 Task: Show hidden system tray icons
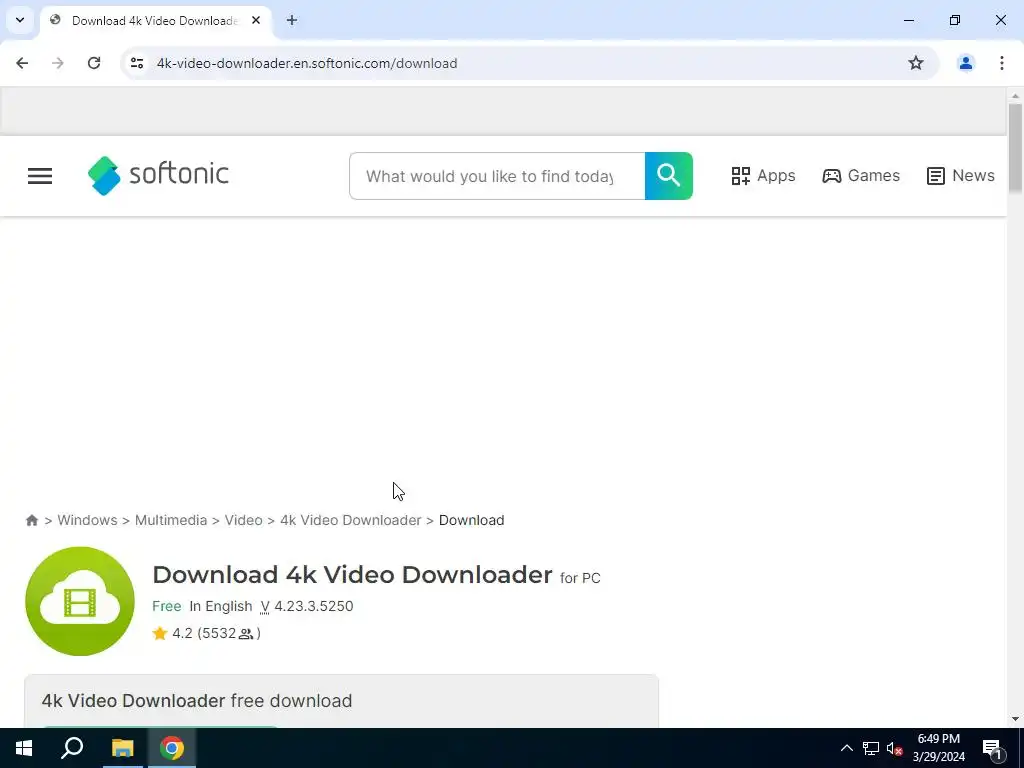pos(846,748)
